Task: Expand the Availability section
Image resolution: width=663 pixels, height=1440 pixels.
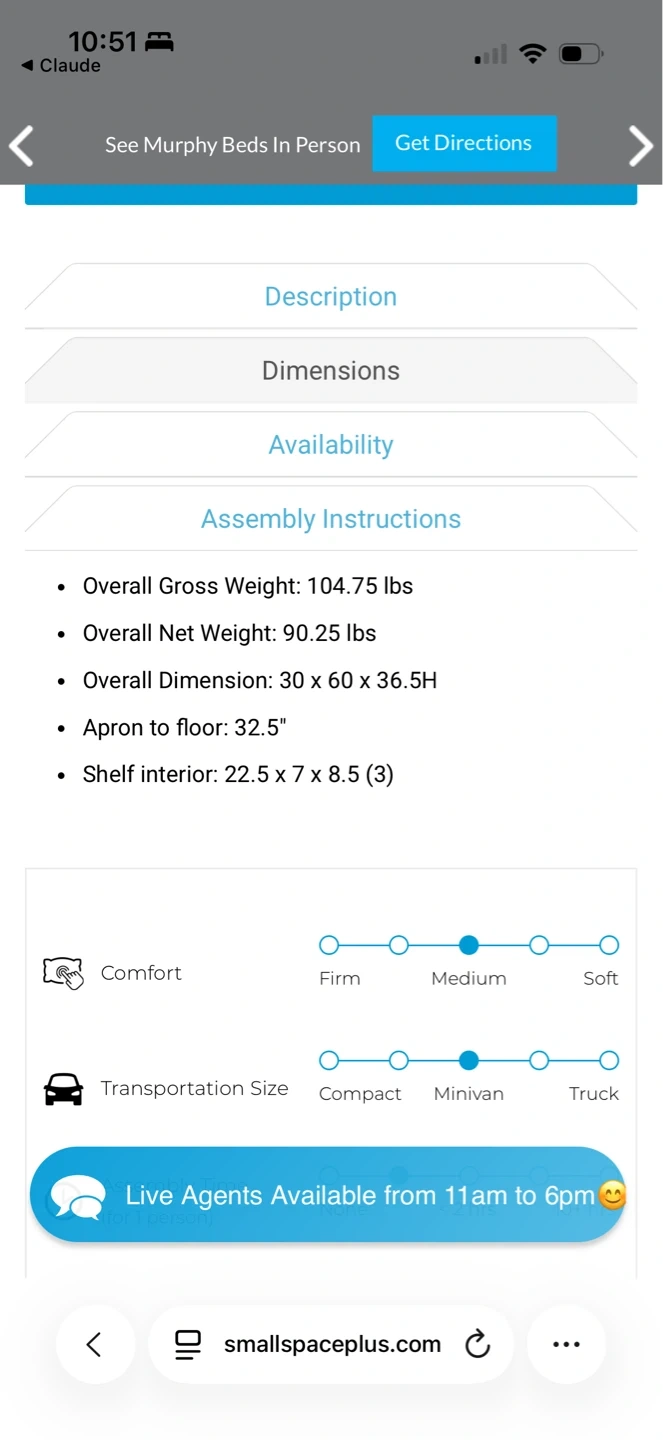Action: (331, 445)
